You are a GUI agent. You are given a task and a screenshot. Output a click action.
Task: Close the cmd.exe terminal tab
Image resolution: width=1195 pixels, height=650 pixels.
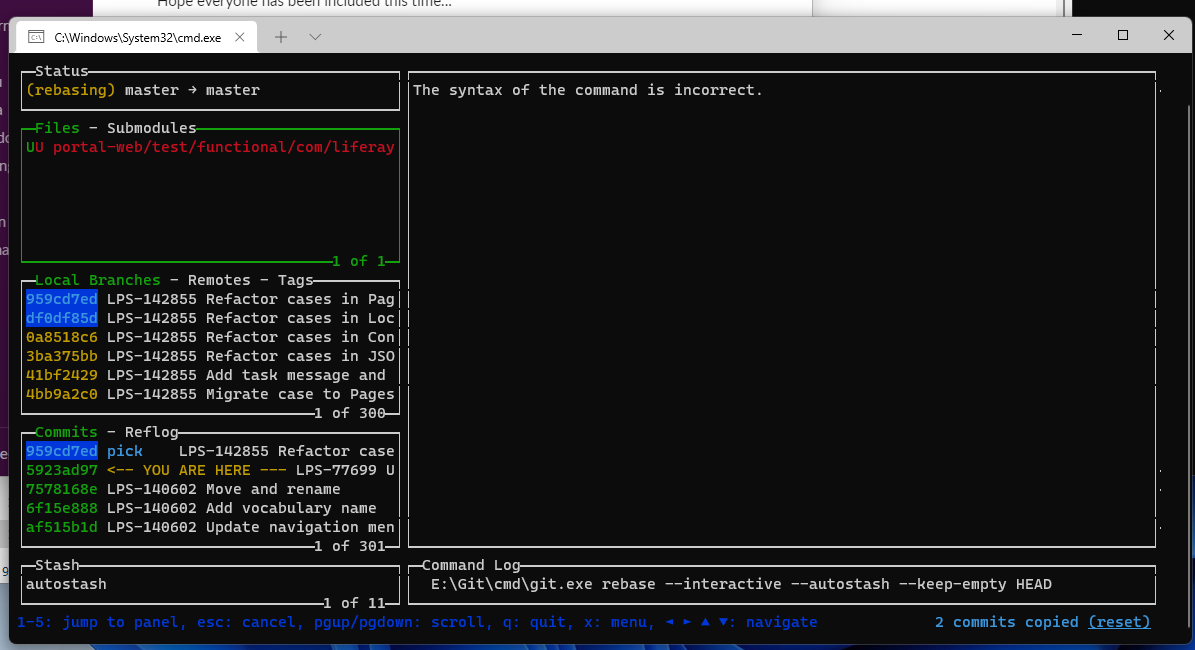[239, 37]
